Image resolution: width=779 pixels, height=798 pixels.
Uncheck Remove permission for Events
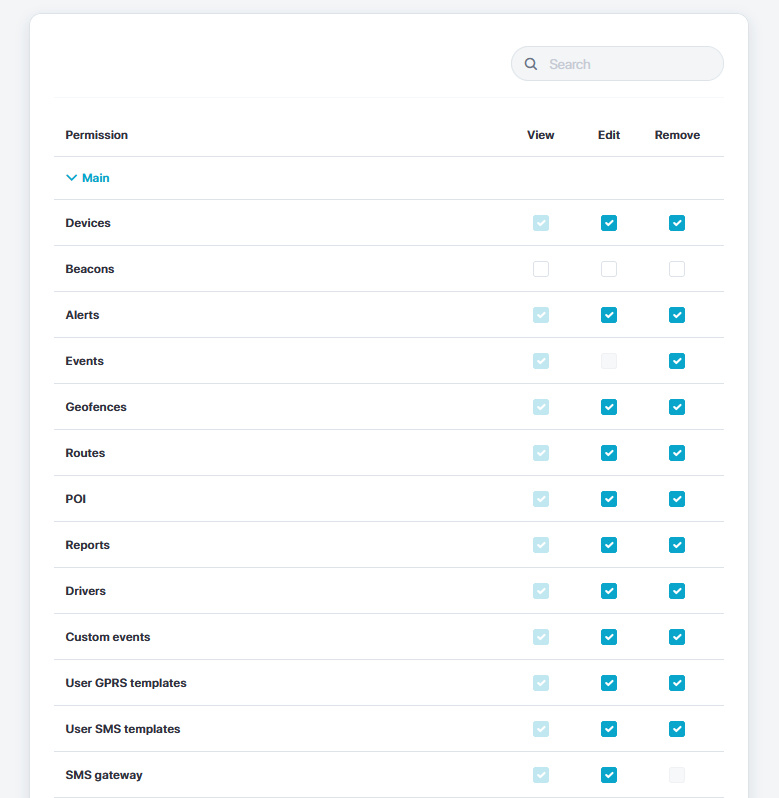pos(677,361)
